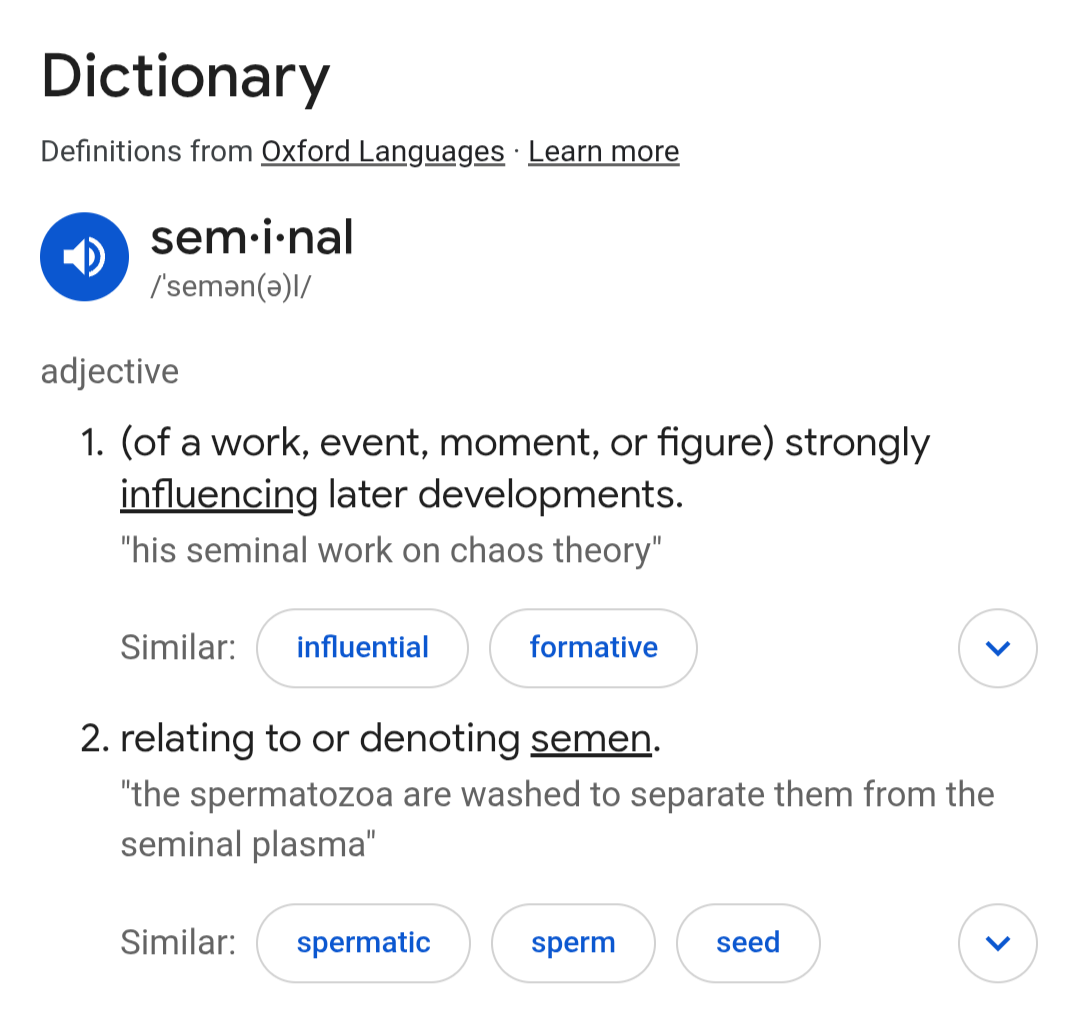Screen dimensions: 1080x1012
Task: Click the Dictionary heading
Action: tap(185, 78)
